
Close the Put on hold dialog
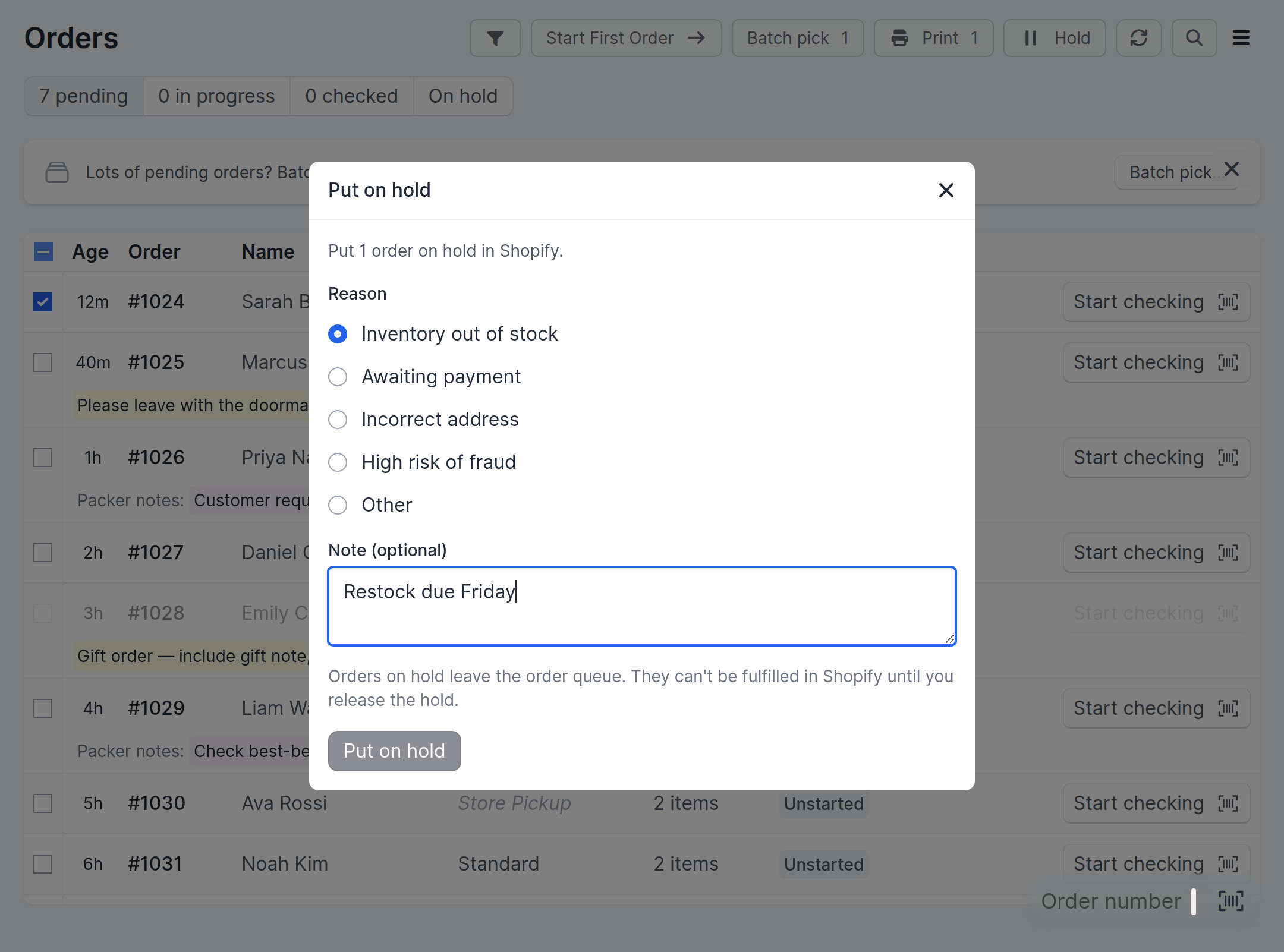pos(946,190)
